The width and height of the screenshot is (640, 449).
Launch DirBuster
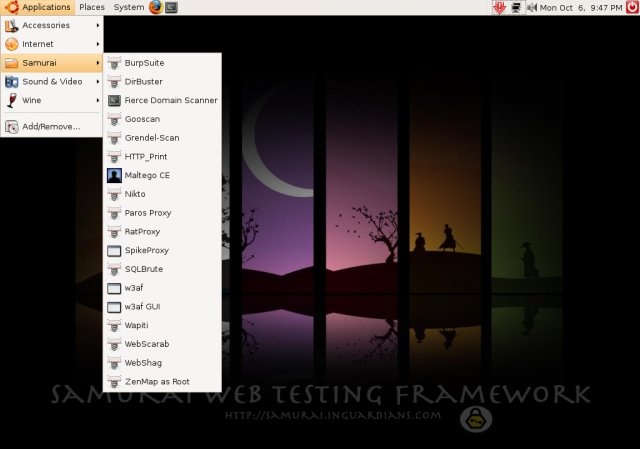point(162,82)
